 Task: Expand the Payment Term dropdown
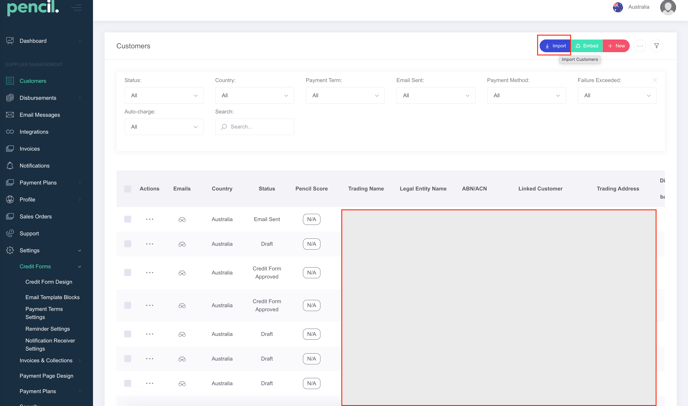(345, 96)
